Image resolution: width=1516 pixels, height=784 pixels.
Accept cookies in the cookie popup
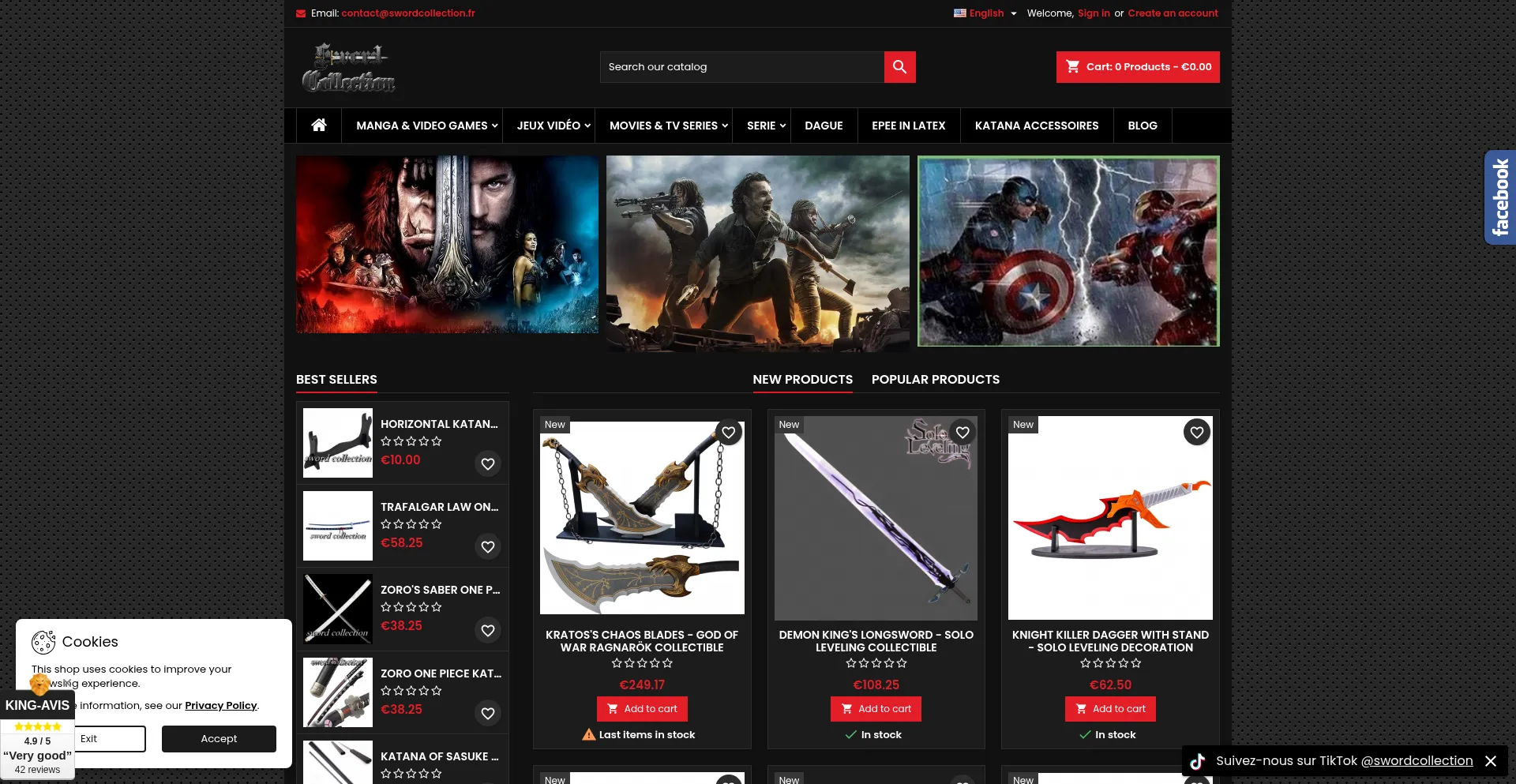[x=219, y=739]
